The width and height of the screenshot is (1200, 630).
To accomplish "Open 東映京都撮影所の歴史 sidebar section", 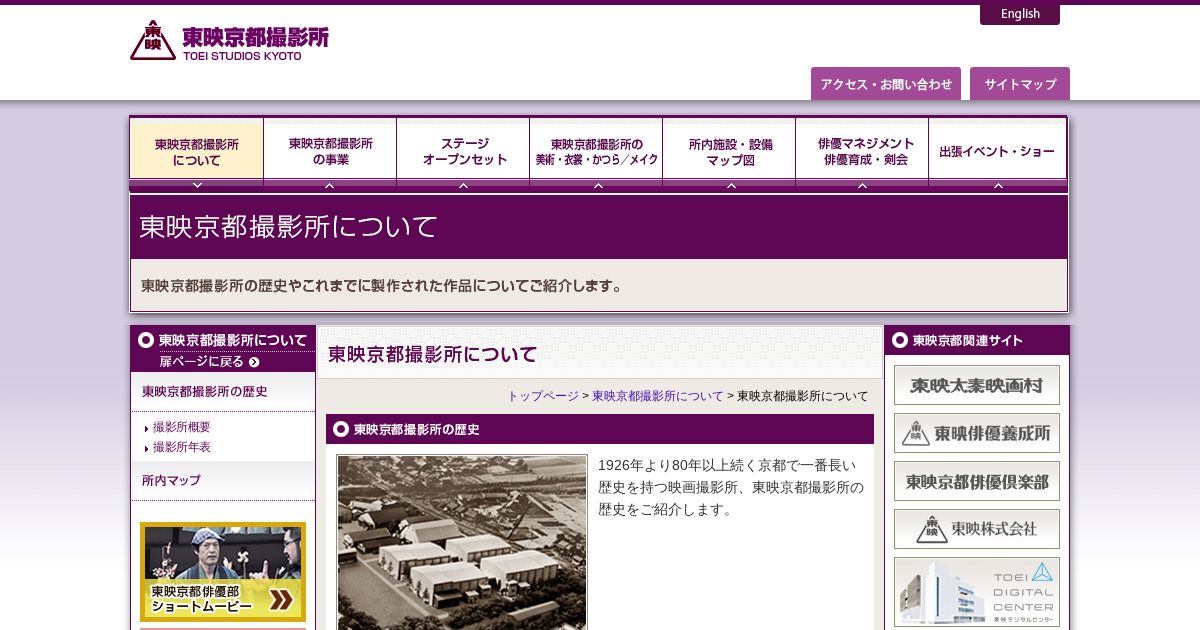I will tap(223, 392).
